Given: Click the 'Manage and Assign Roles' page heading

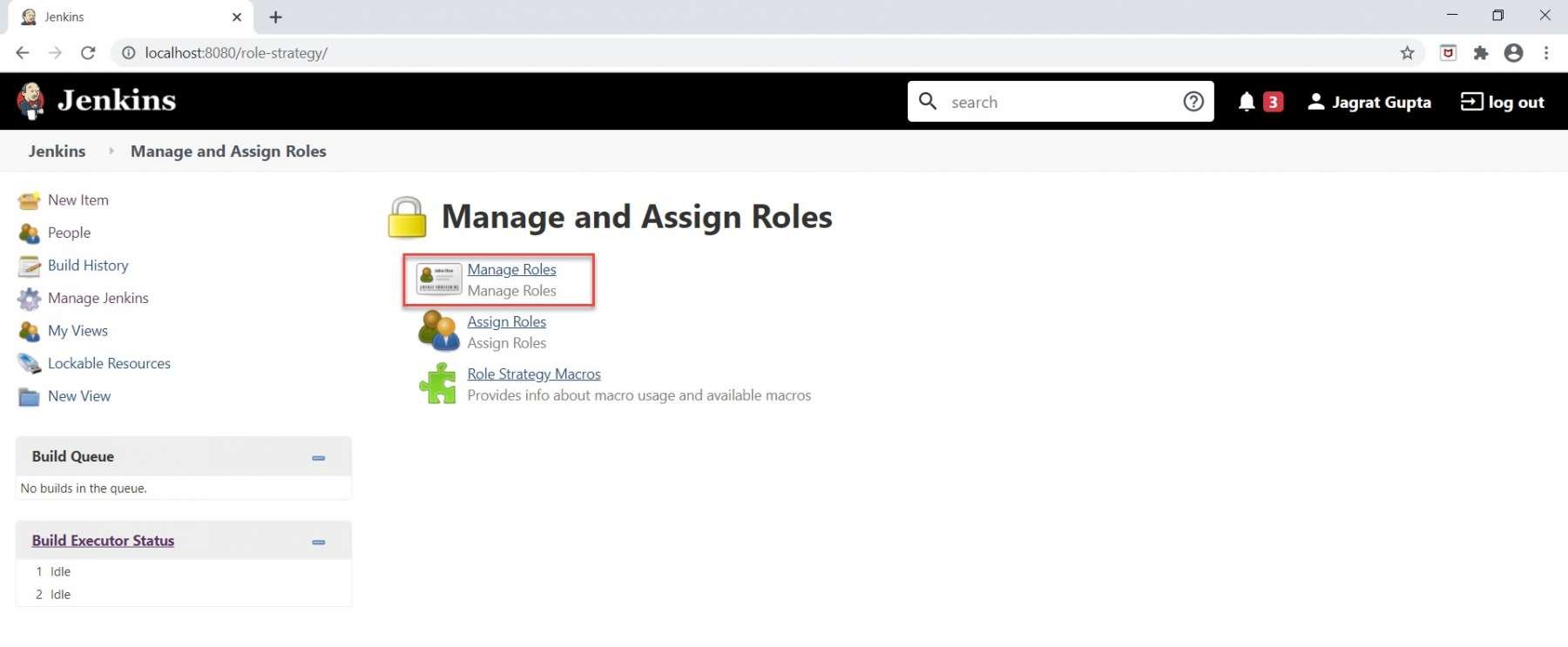Looking at the screenshot, I should (x=637, y=217).
